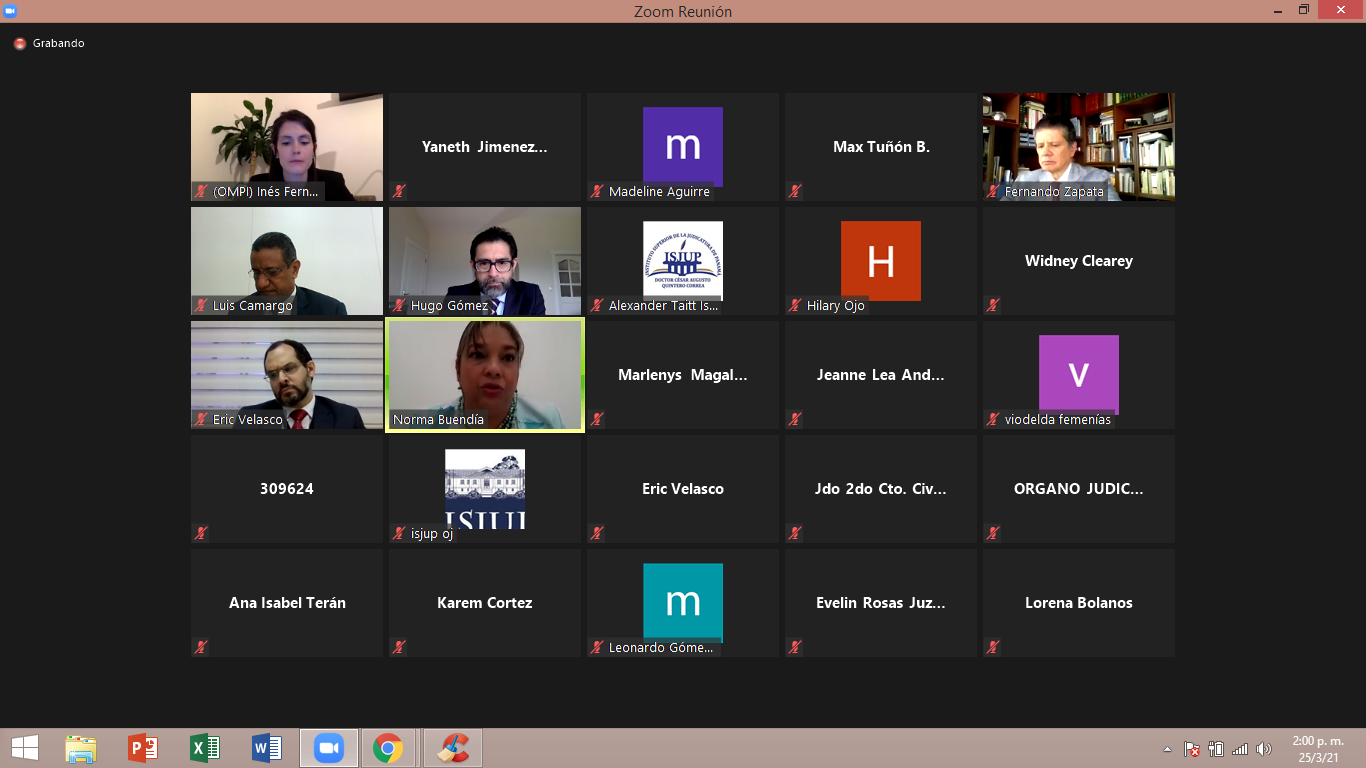The width and height of the screenshot is (1366, 768).
Task: Click the Grabando recording indicator icon
Action: 19,44
